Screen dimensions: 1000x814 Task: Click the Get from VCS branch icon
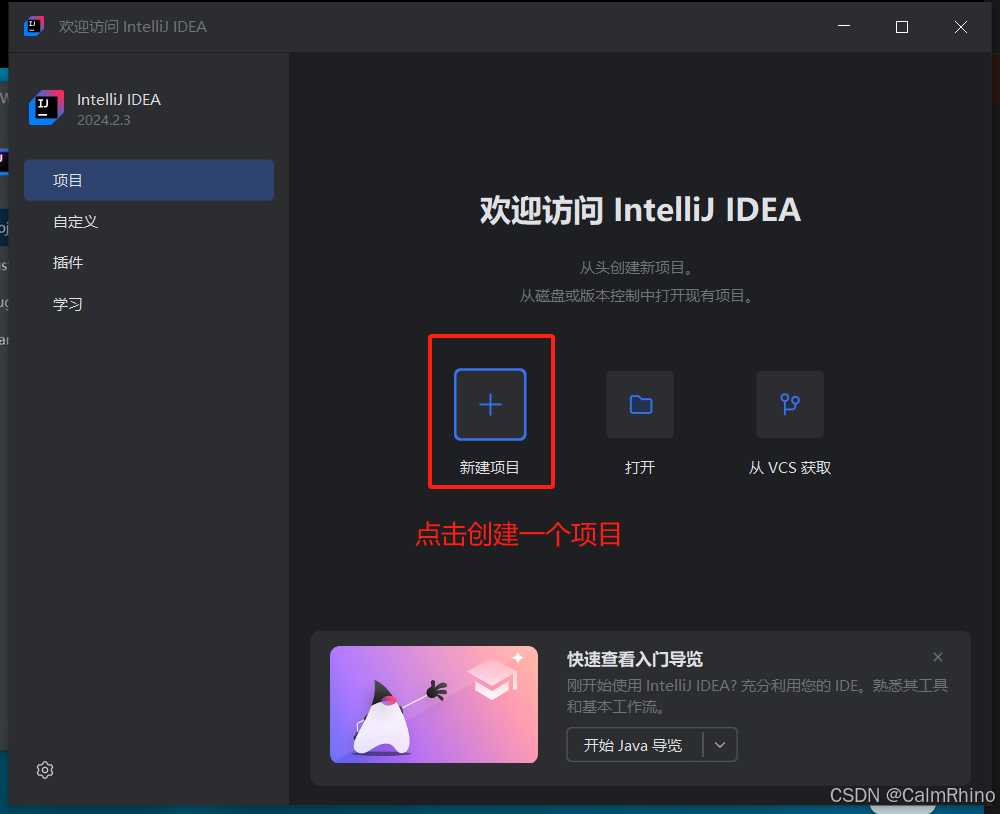pyautogui.click(x=790, y=404)
